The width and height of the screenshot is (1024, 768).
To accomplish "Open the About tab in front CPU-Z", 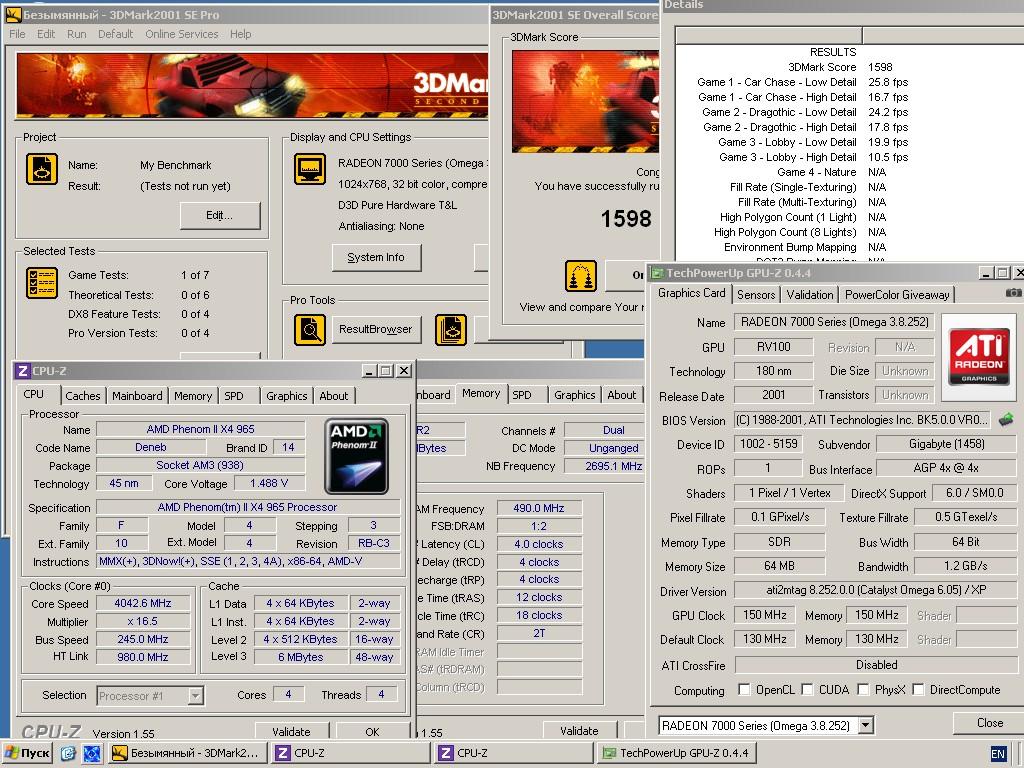I will click(x=334, y=396).
